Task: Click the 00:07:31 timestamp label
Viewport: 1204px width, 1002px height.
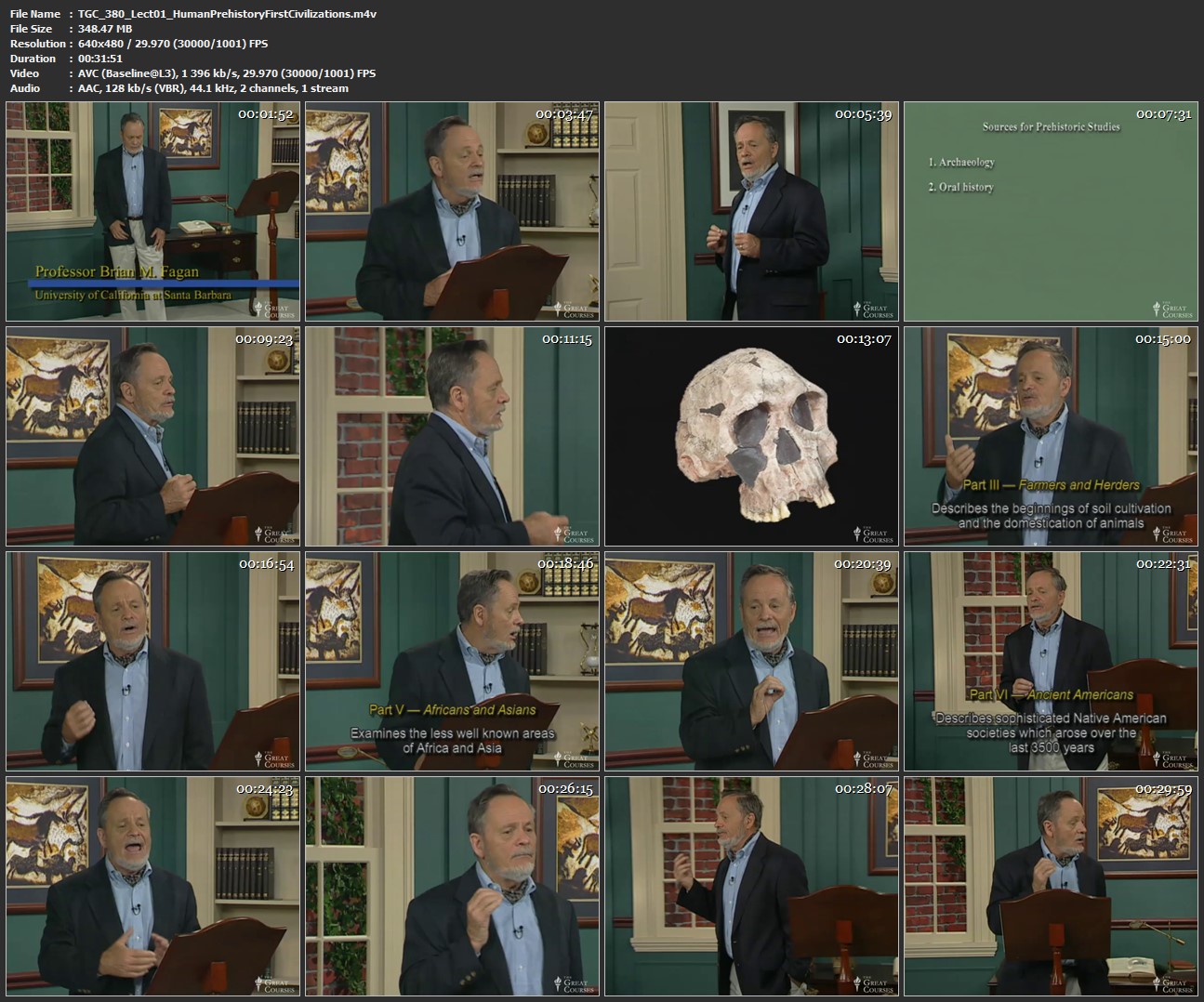Action: 1163,114
